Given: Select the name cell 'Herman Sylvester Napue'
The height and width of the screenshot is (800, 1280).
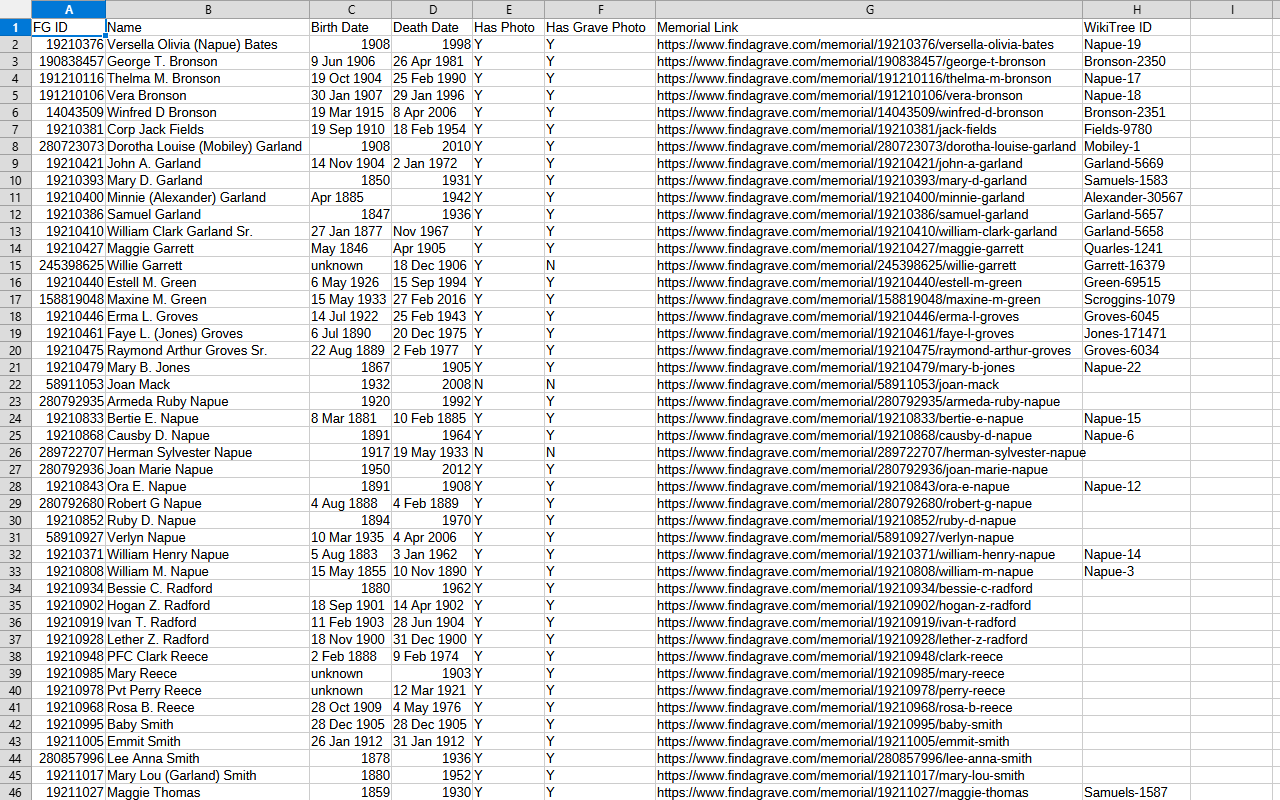Looking at the screenshot, I should tap(207, 452).
